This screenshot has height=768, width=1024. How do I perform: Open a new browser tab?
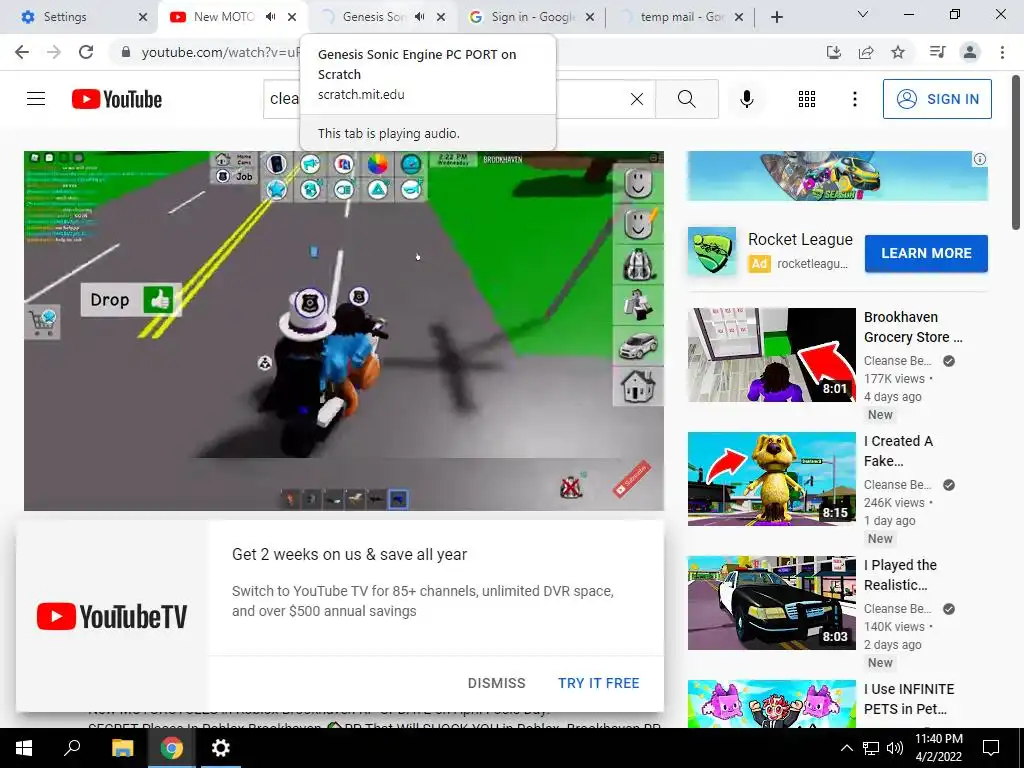pos(776,17)
